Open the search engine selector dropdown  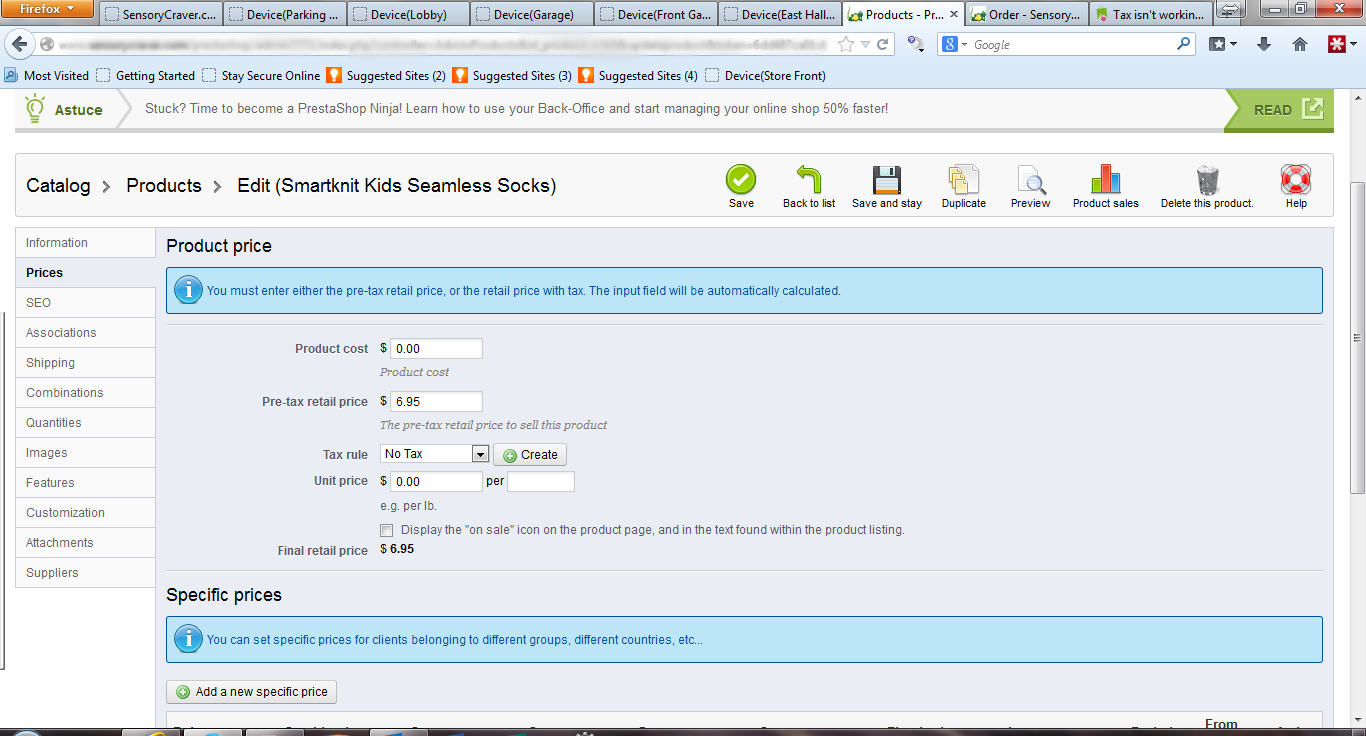[x=955, y=45]
